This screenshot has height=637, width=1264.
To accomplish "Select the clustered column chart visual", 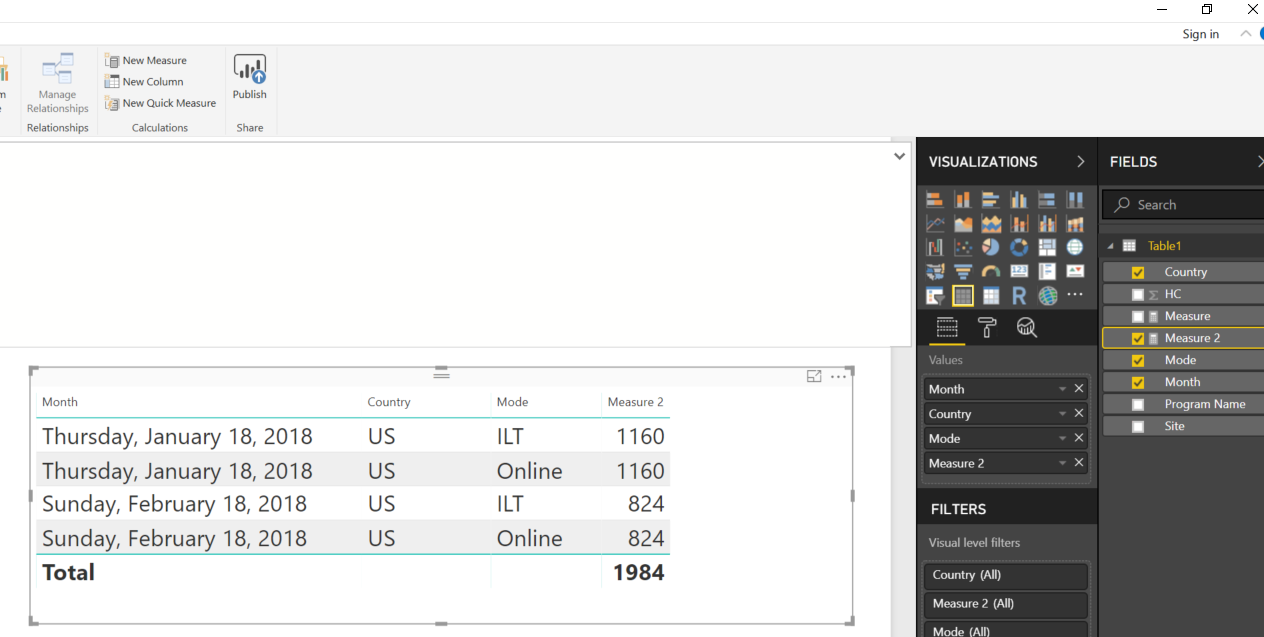I will tap(1019, 199).
